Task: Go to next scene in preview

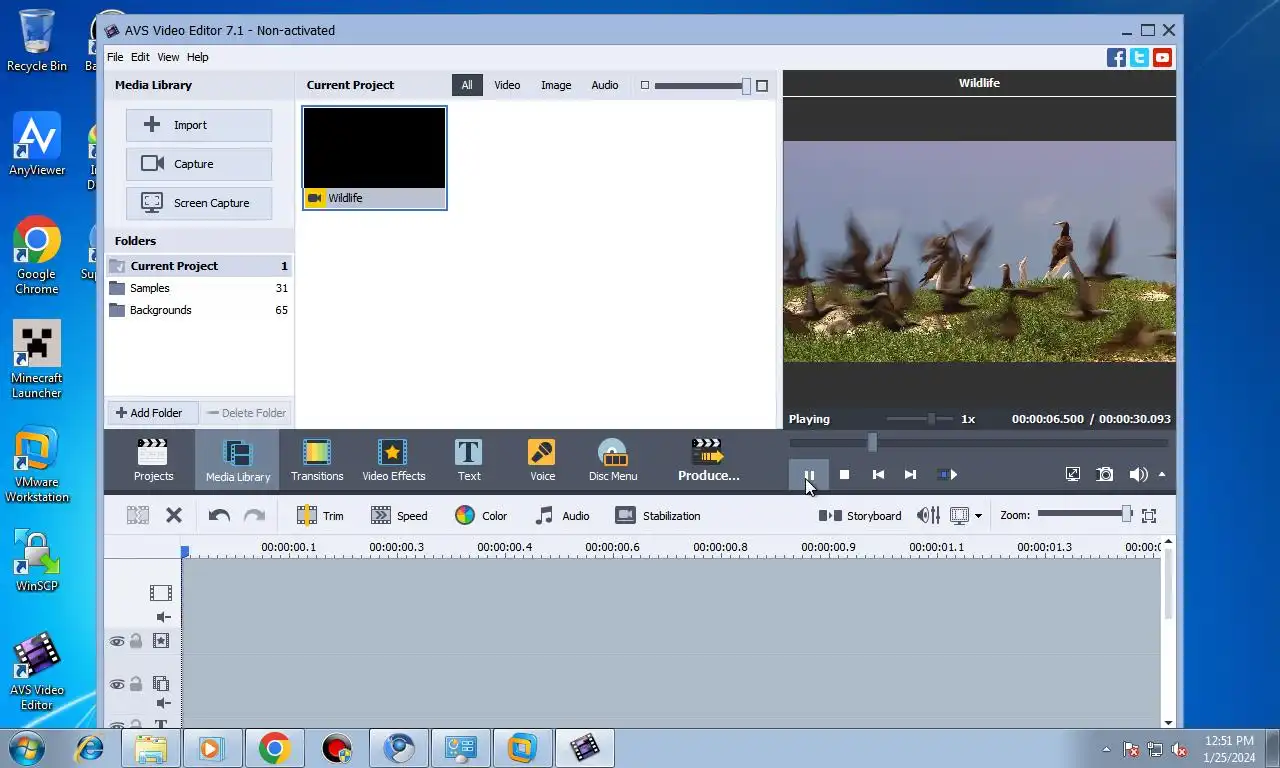Action: (x=946, y=475)
